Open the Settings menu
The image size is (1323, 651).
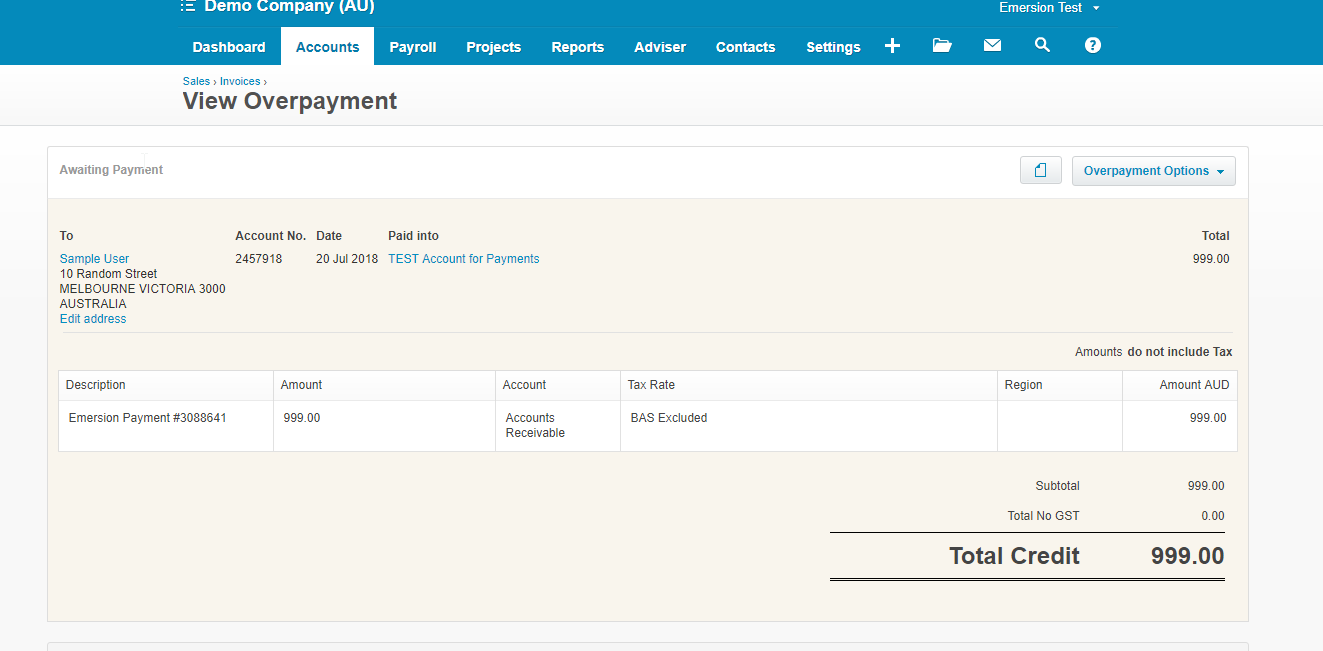(833, 47)
